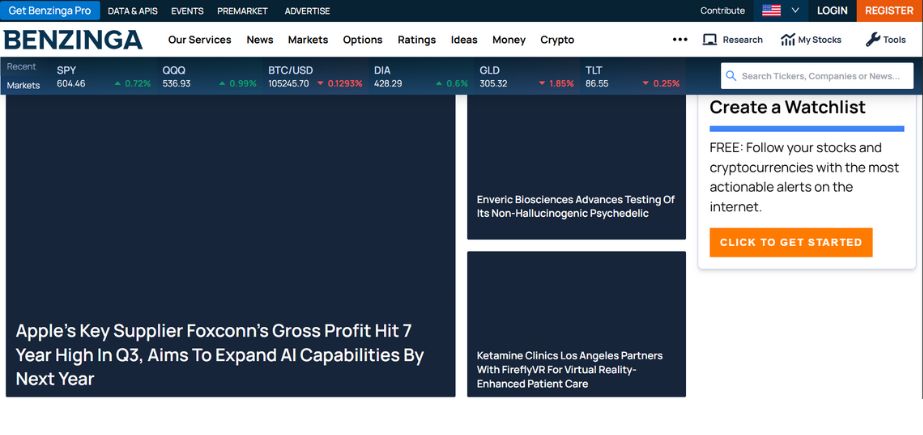Click the DIA green up arrow
The image size is (923, 435).
(x=439, y=84)
